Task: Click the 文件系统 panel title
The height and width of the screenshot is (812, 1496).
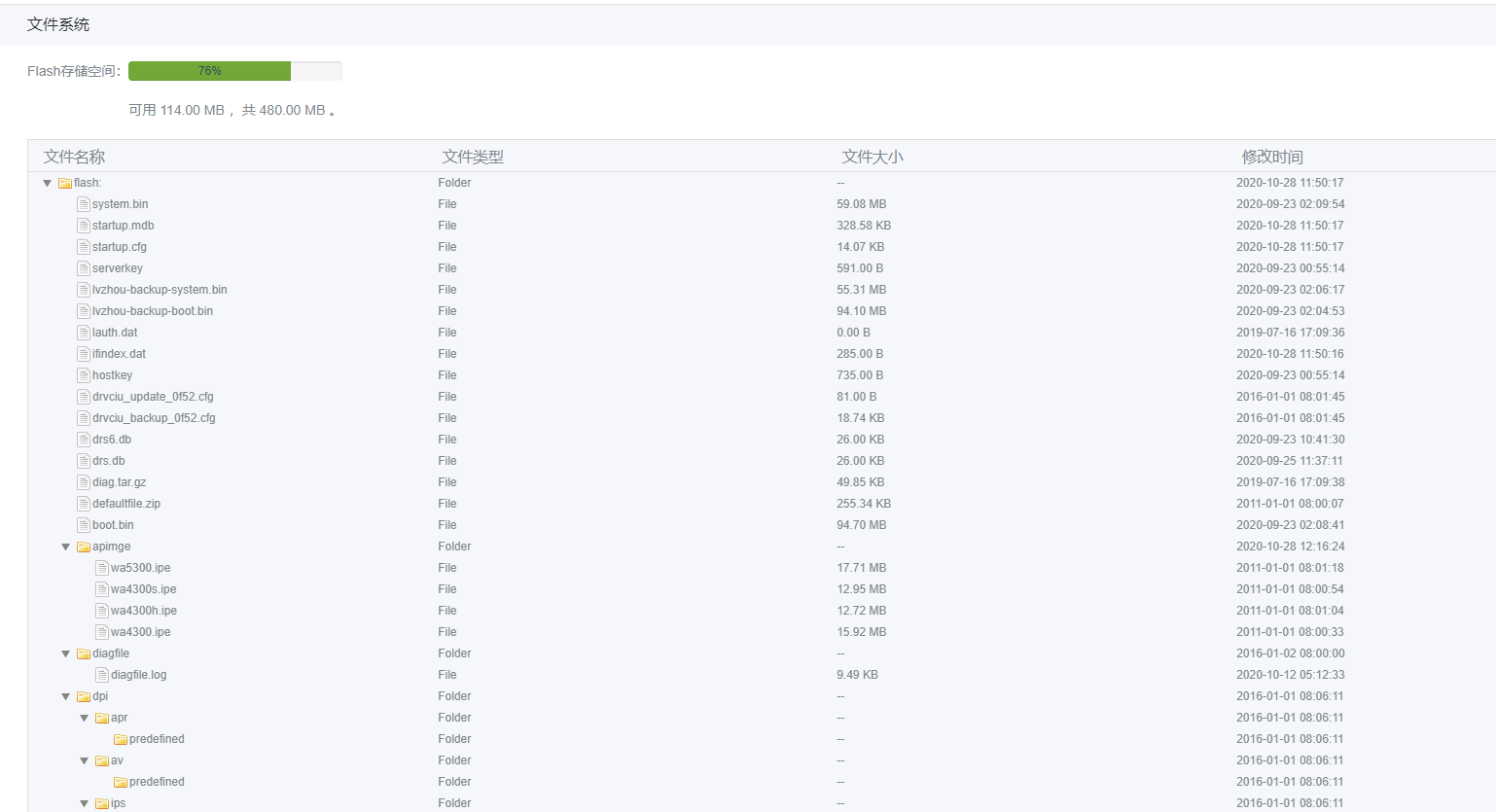Action: [x=58, y=24]
